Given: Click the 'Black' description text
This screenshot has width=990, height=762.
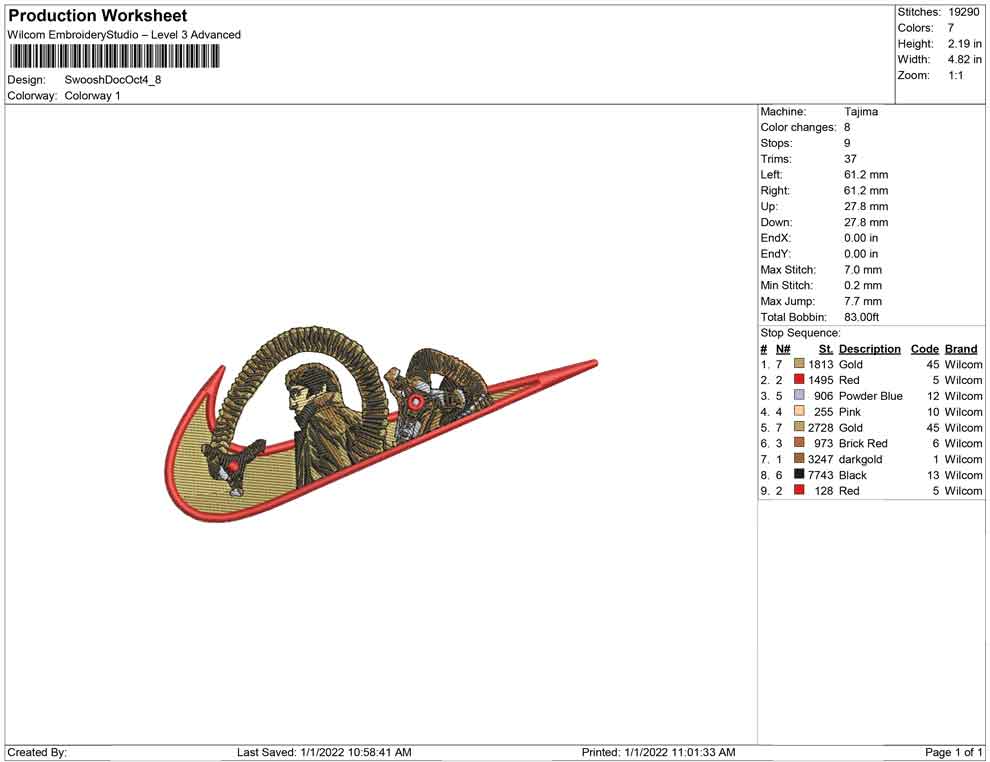Looking at the screenshot, I should (x=852, y=475).
